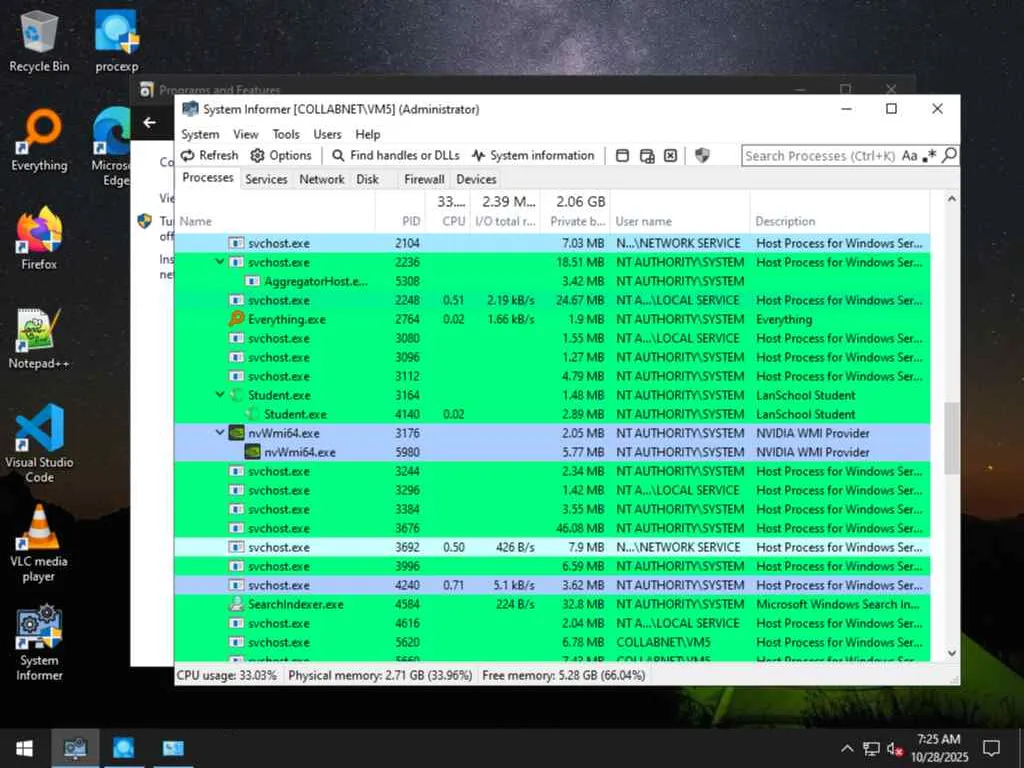Image resolution: width=1024 pixels, height=768 pixels.
Task: Show hidden system tray icons chevron
Action: click(x=846, y=748)
